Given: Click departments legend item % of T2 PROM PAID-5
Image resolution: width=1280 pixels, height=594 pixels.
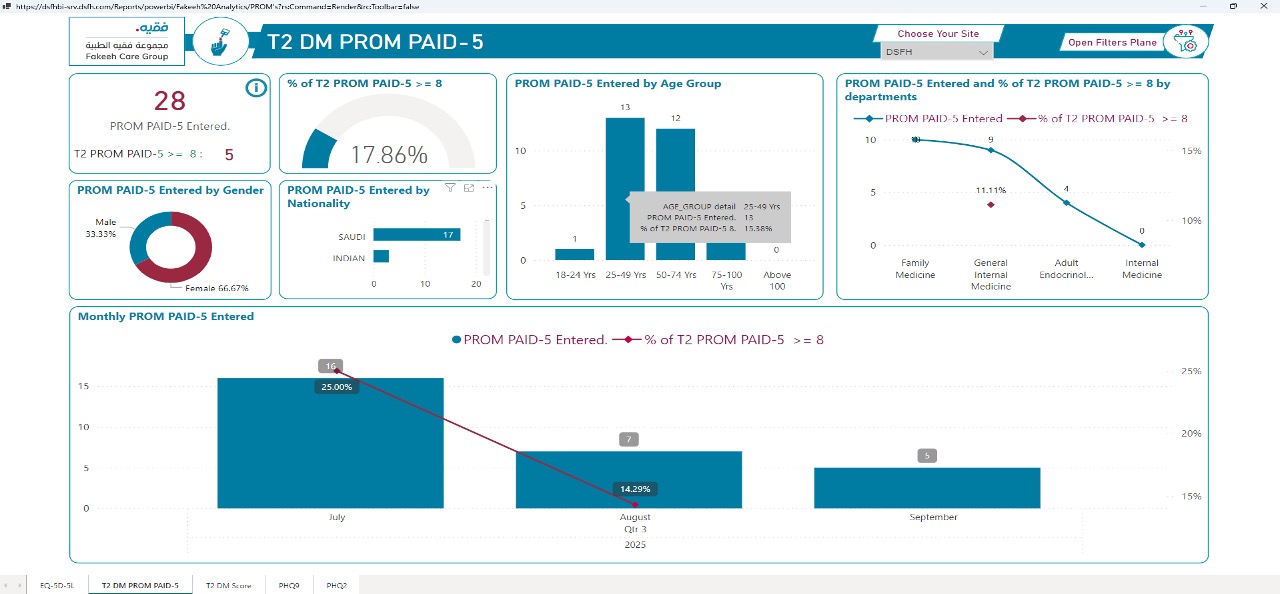Looking at the screenshot, I should (1098, 118).
